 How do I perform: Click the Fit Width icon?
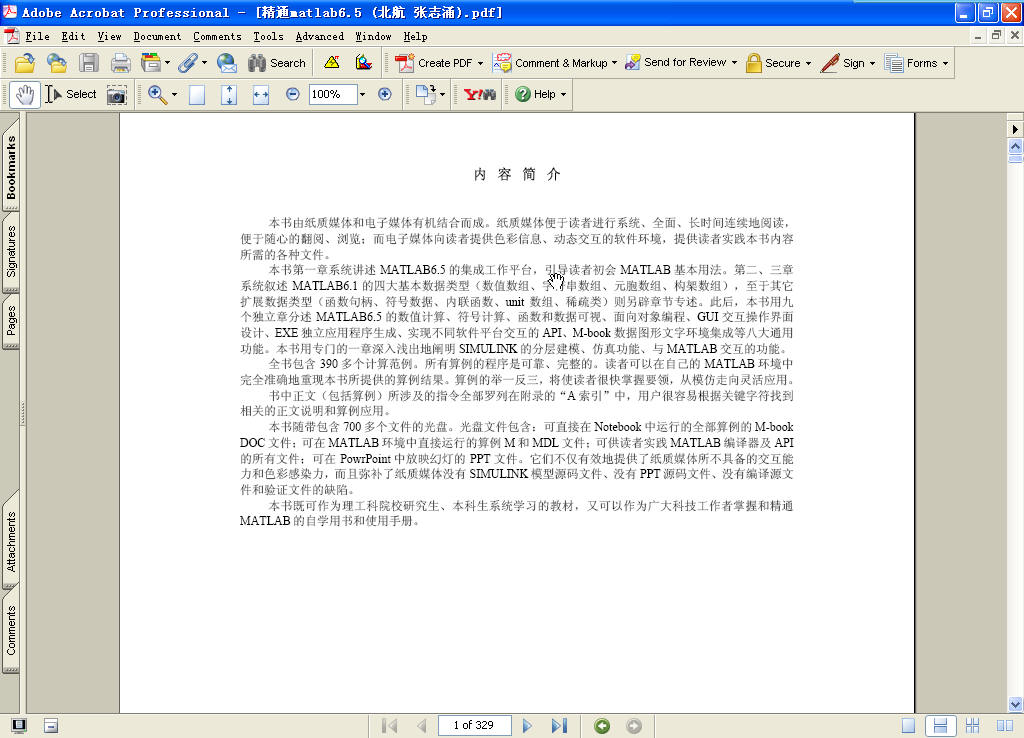coord(261,95)
